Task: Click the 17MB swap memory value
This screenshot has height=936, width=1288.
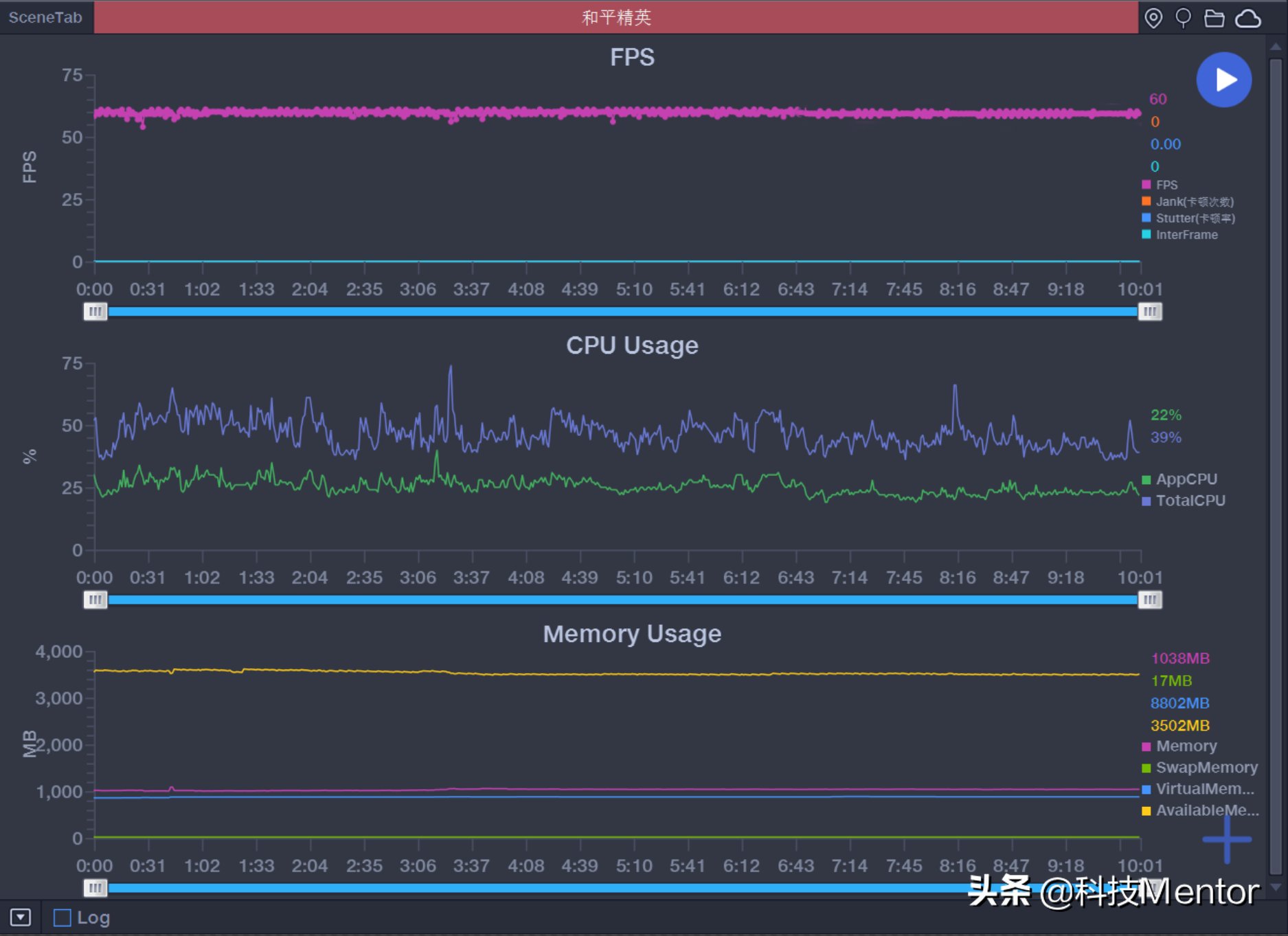Action: click(x=1171, y=681)
